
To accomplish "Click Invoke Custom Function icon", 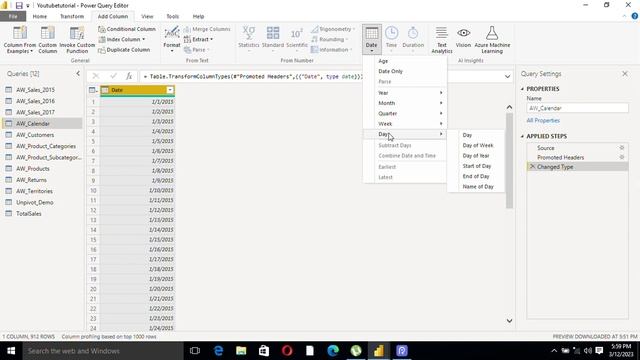I will pyautogui.click(x=77, y=39).
